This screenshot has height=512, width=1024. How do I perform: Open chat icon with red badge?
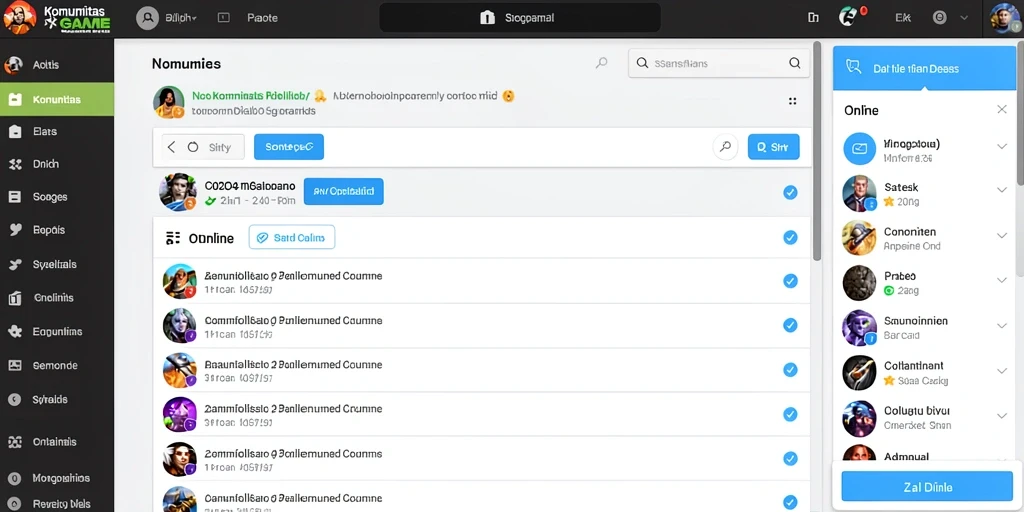[x=849, y=17]
